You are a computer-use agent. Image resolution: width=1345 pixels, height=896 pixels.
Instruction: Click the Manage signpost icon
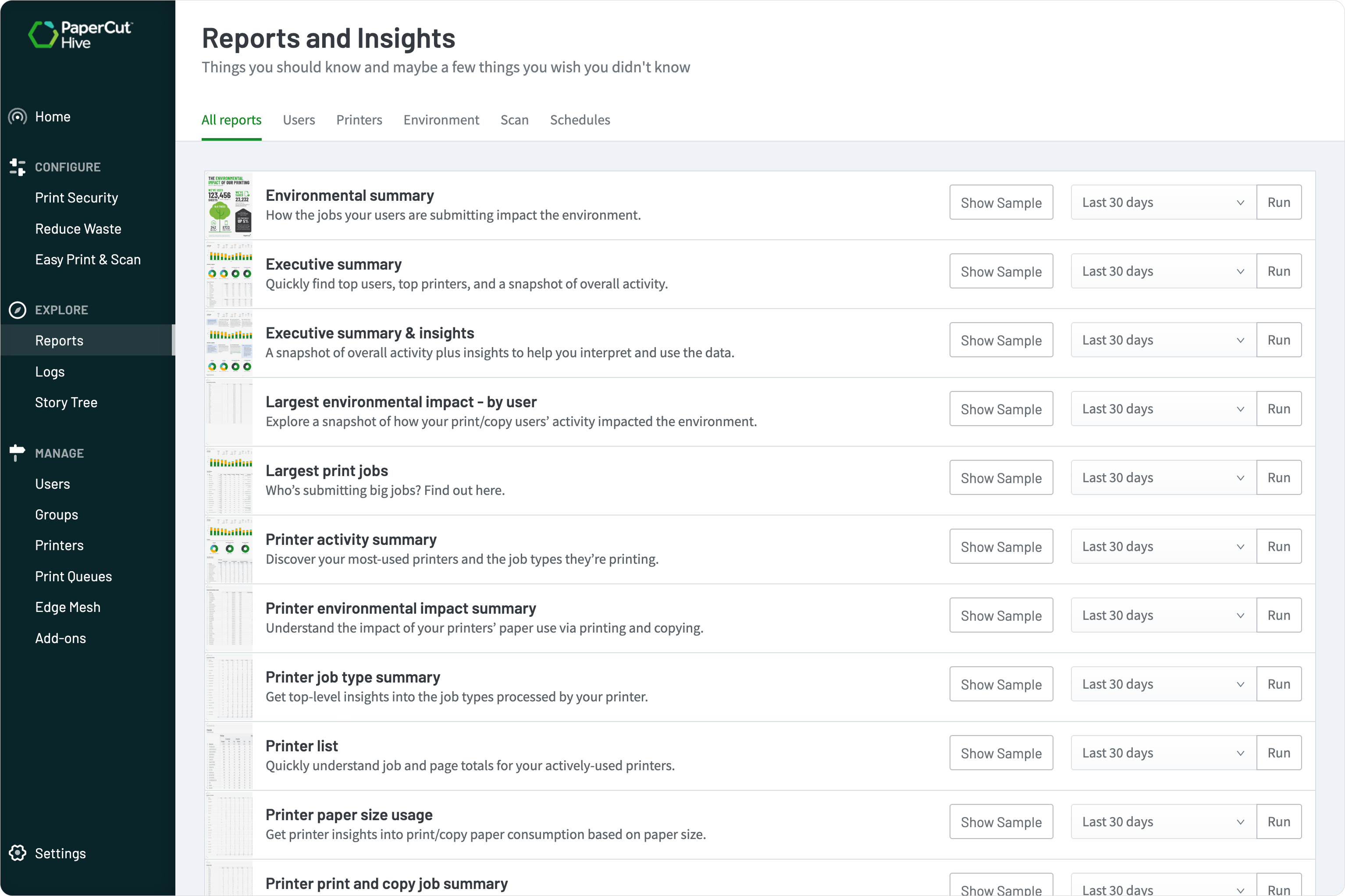tap(18, 453)
